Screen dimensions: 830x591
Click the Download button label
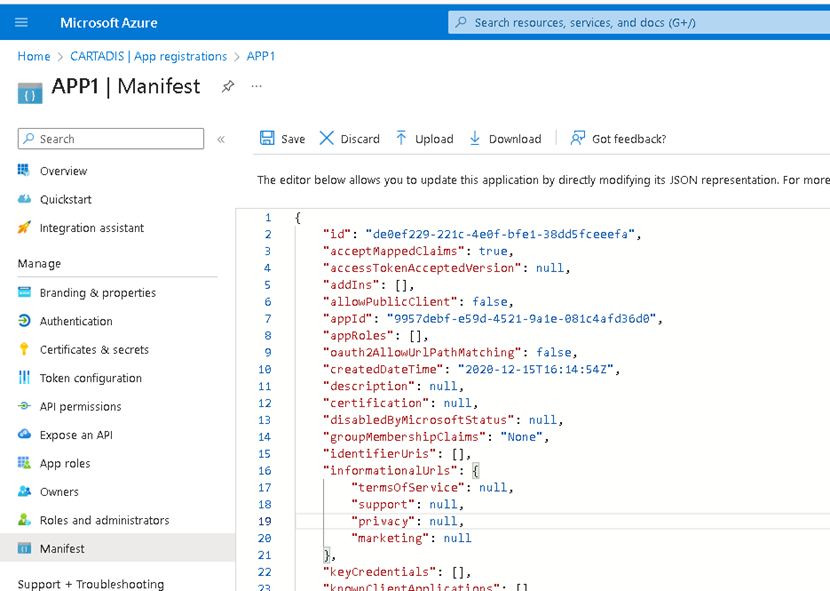(x=515, y=139)
